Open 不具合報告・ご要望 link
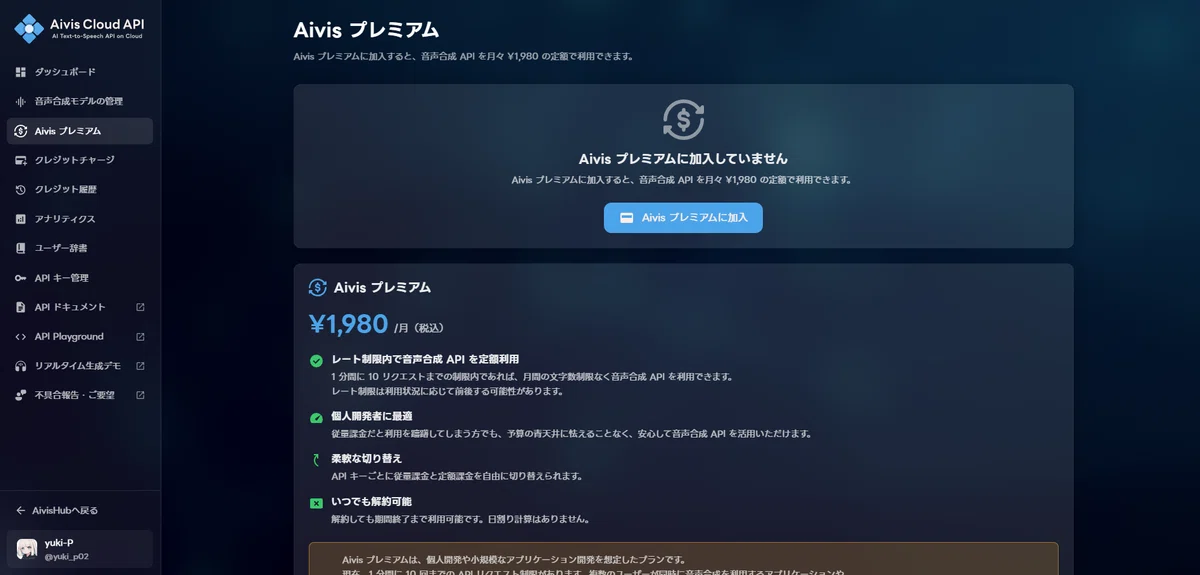This screenshot has width=1200, height=575. 80,395
